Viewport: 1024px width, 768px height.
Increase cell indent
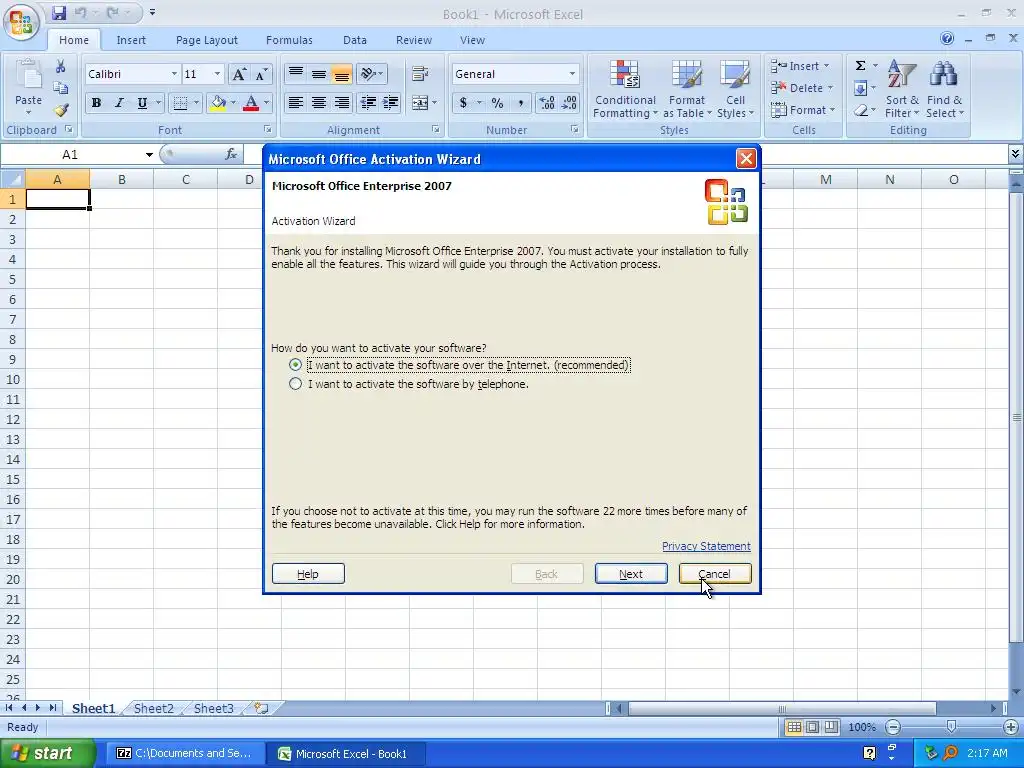point(391,103)
